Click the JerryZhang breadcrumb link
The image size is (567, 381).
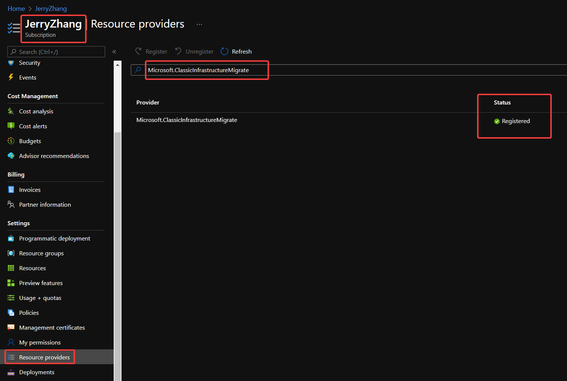(x=51, y=9)
